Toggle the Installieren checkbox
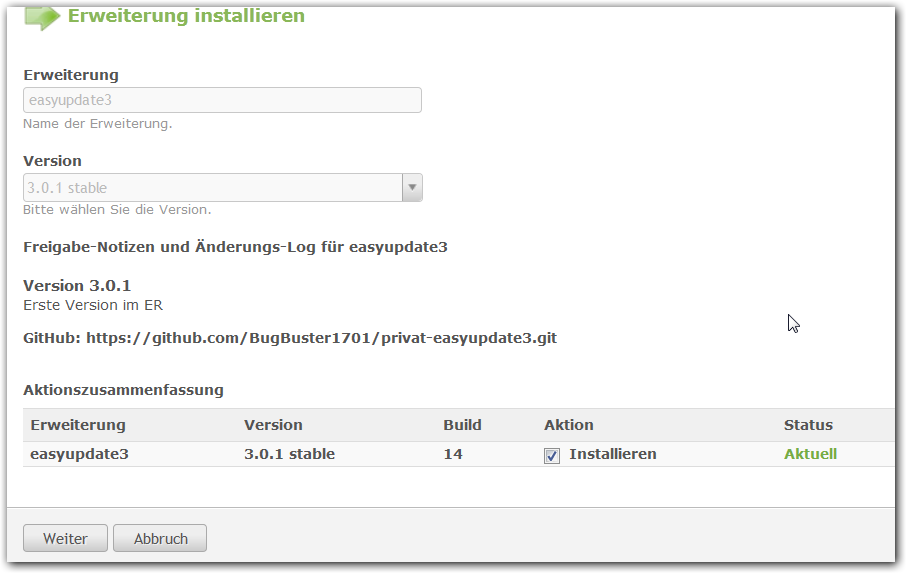 click(x=552, y=455)
